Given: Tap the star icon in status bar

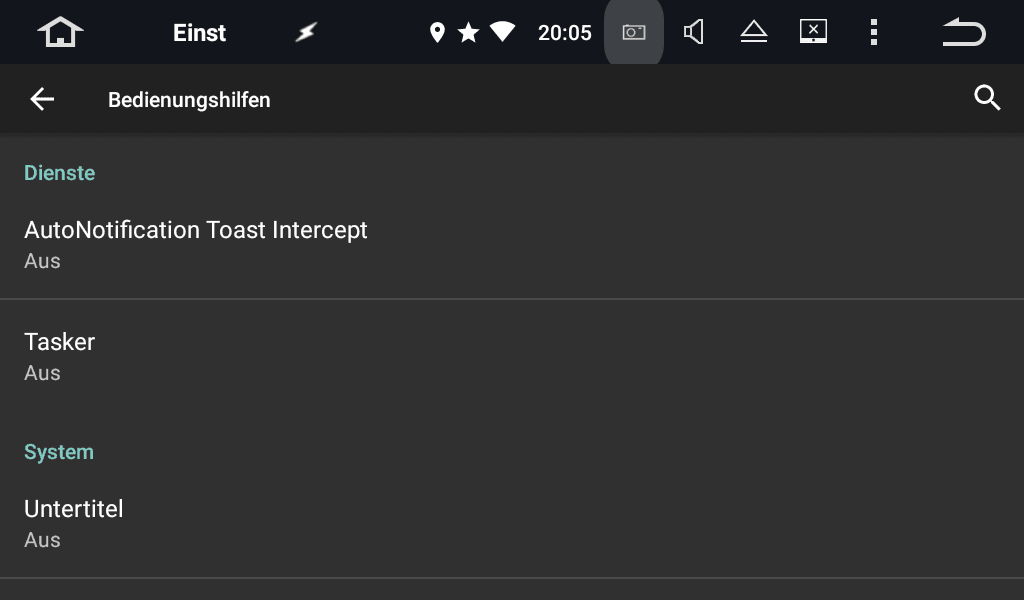Looking at the screenshot, I should click(x=468, y=32).
